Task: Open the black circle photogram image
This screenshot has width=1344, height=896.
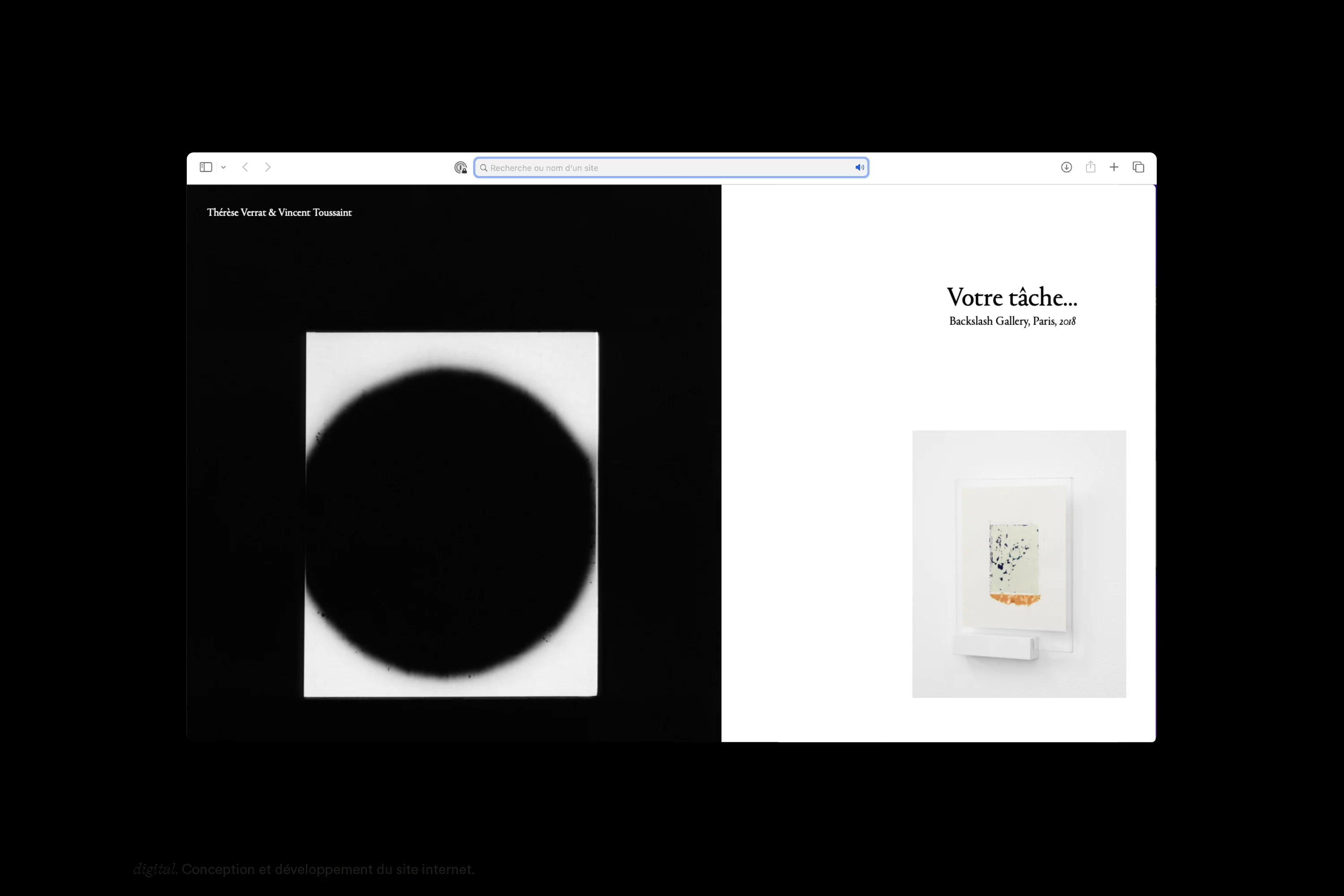Action: click(x=451, y=514)
